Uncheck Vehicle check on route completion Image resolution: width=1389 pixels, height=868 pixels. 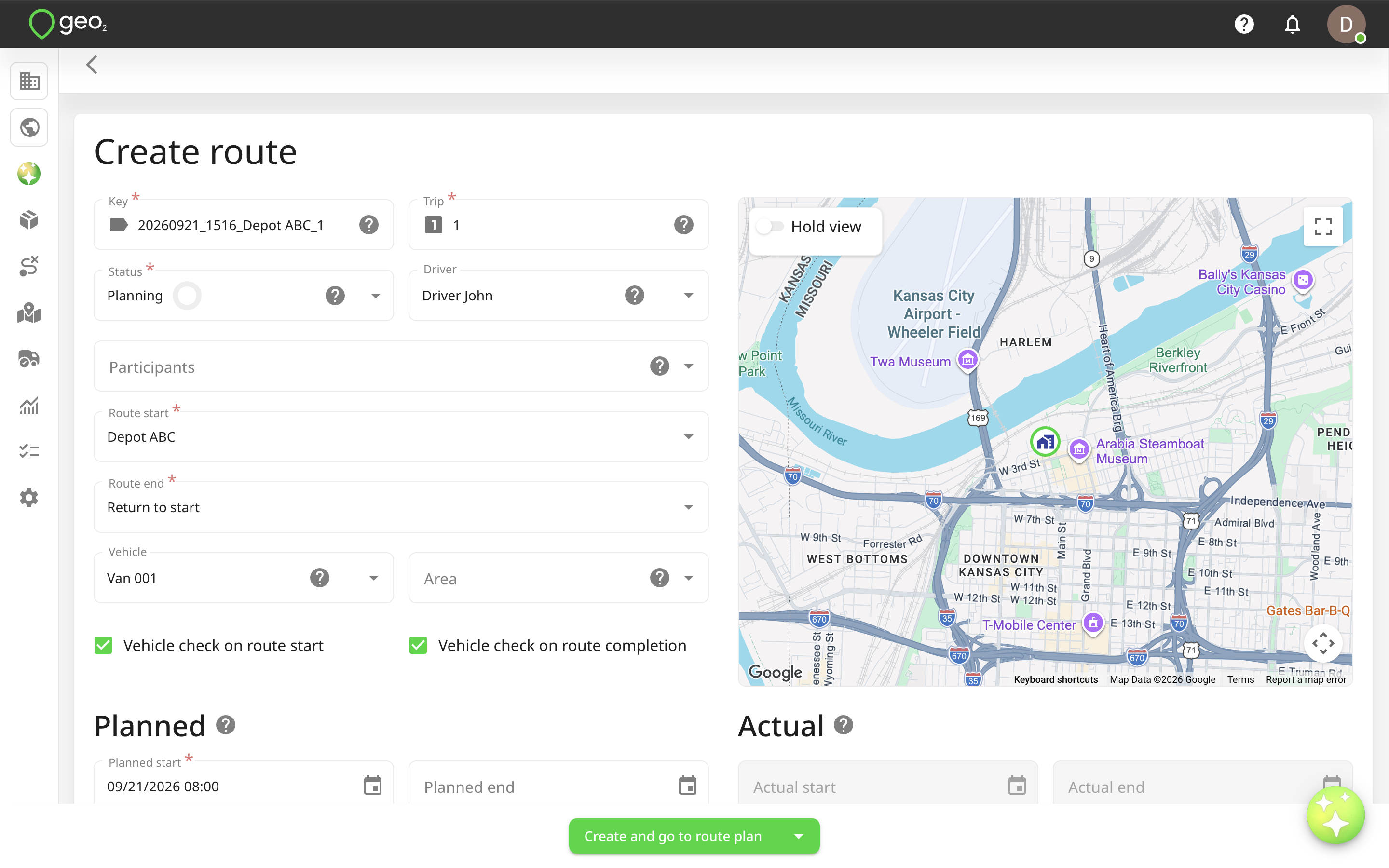point(418,646)
